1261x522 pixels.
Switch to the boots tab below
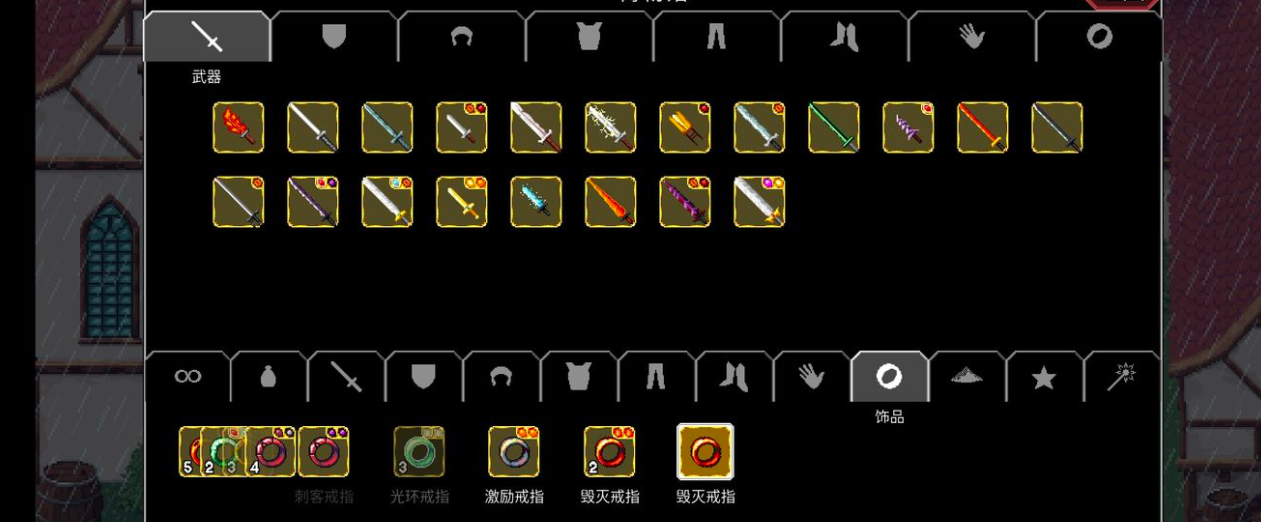pos(733,377)
